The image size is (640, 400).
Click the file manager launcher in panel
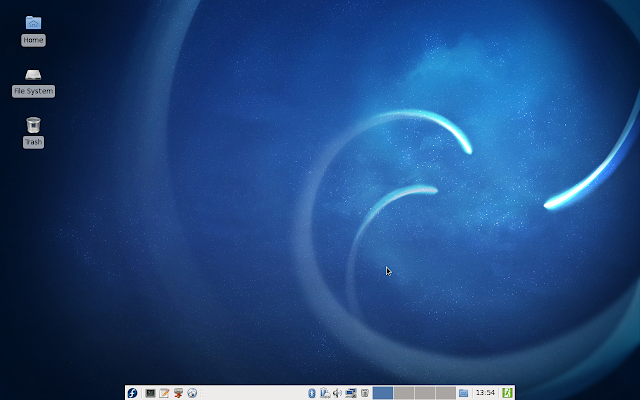tap(178, 393)
